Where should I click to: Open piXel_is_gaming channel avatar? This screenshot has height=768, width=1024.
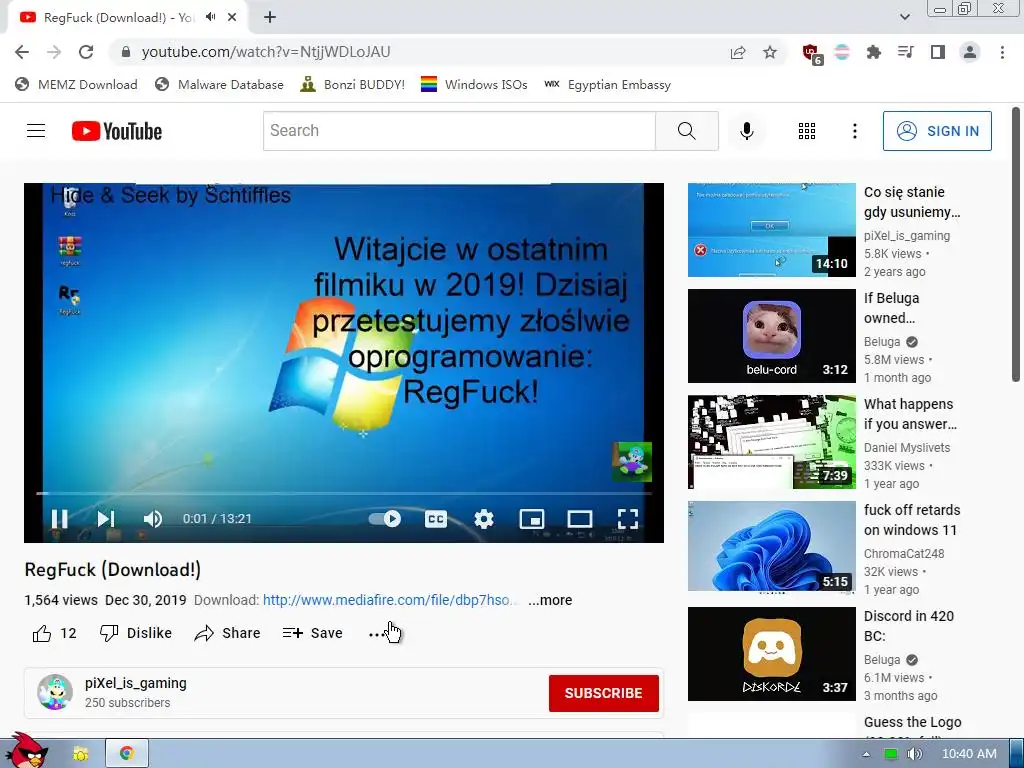tap(55, 692)
